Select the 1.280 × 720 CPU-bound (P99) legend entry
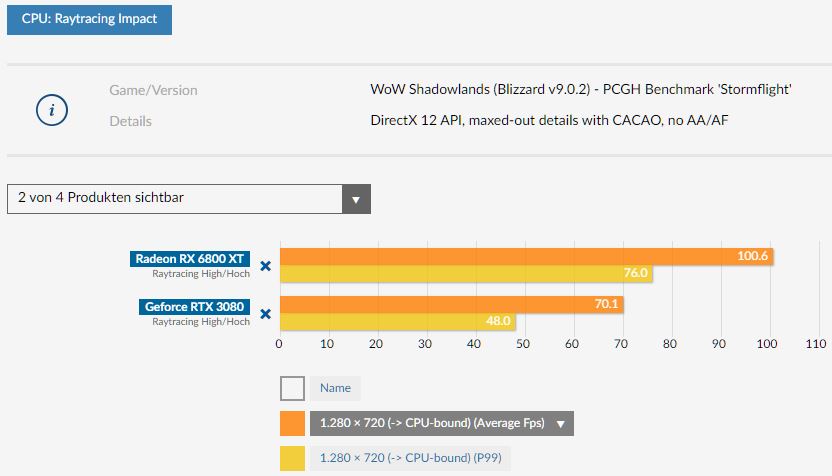The height and width of the screenshot is (476, 832). [x=410, y=458]
